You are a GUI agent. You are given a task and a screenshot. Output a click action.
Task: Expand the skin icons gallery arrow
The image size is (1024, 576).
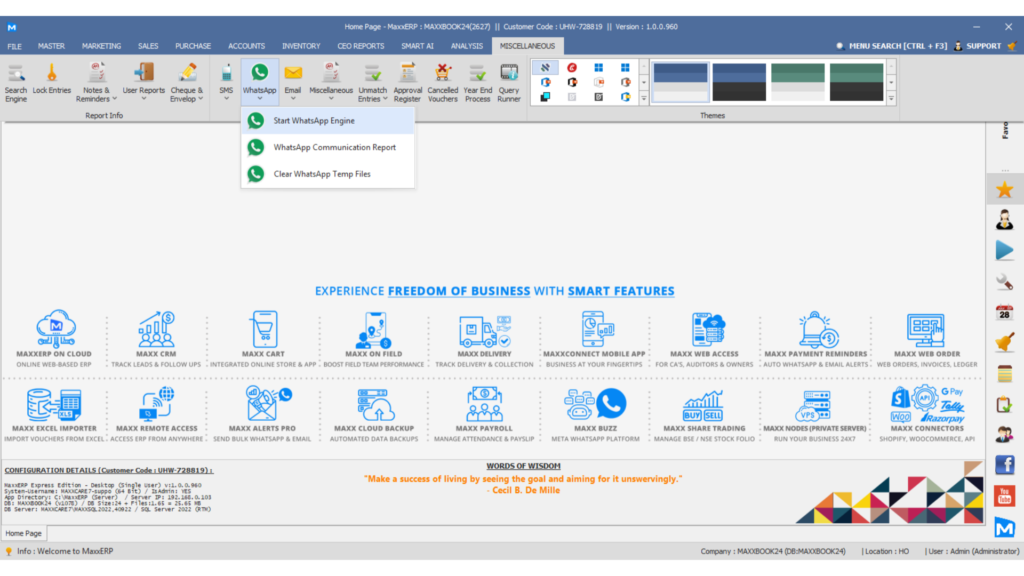coord(643,98)
